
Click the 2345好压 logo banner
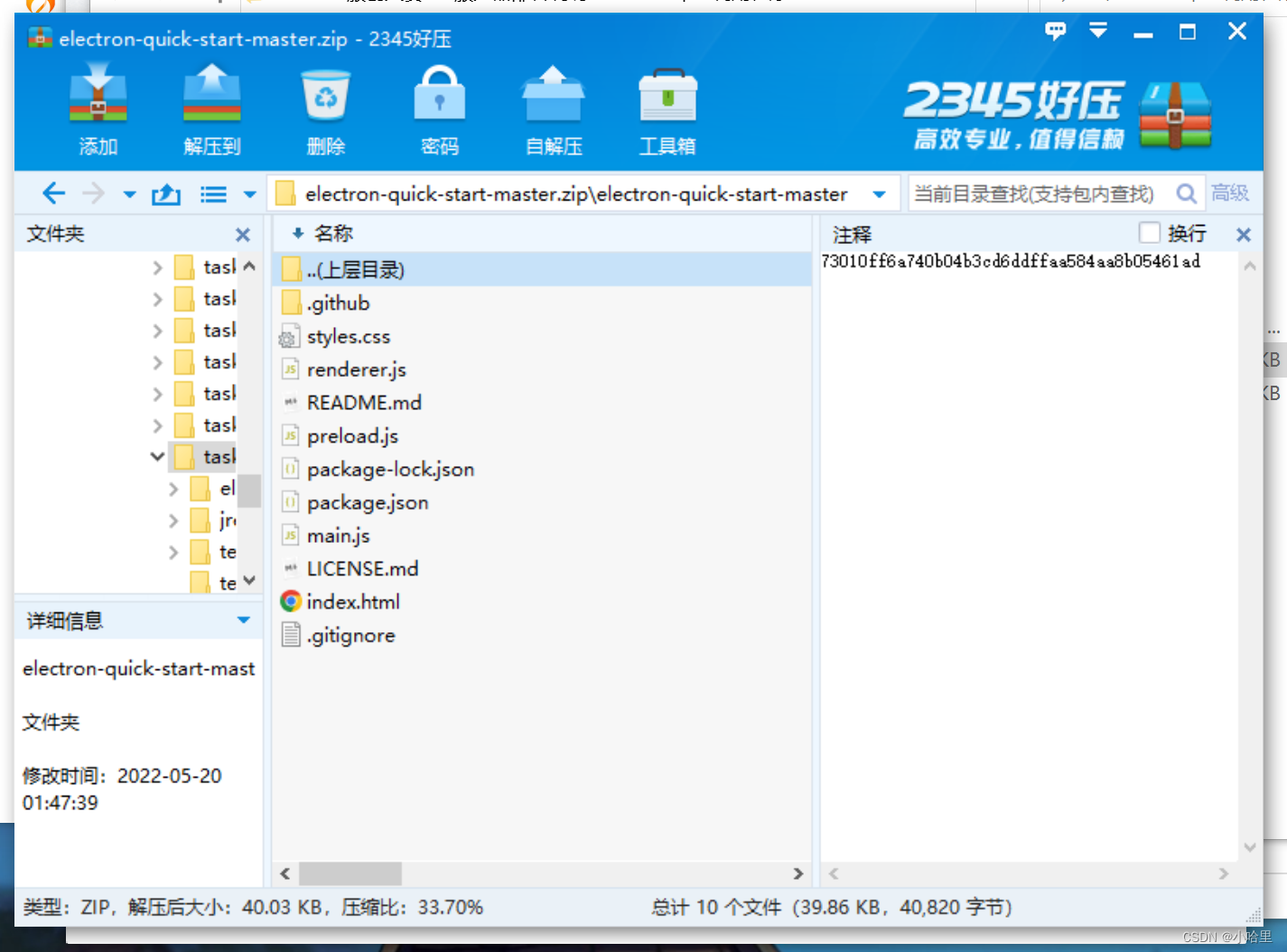1057,115
